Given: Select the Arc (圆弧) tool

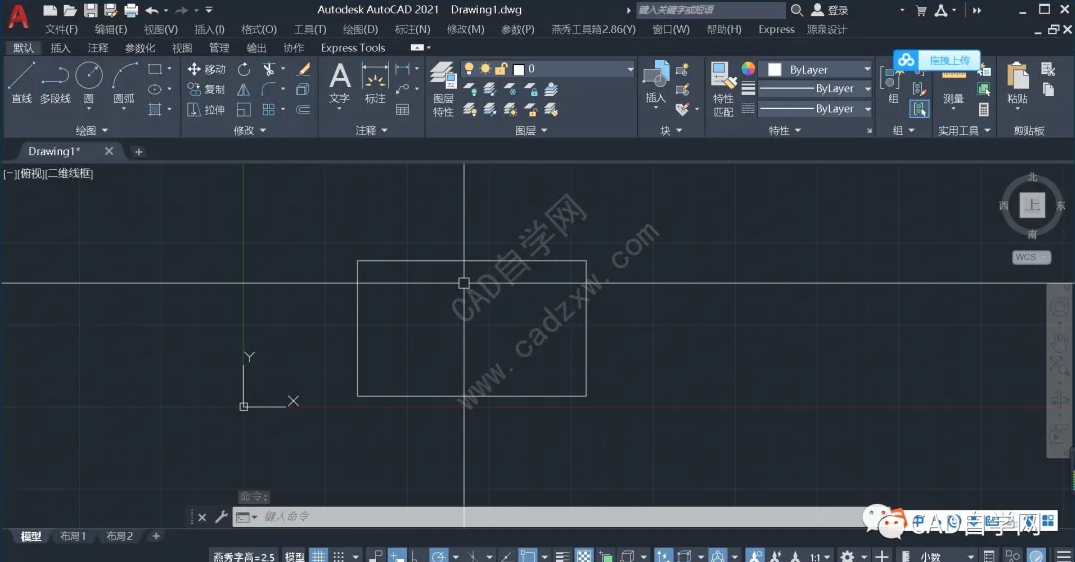Looking at the screenshot, I should pyautogui.click(x=124, y=82).
